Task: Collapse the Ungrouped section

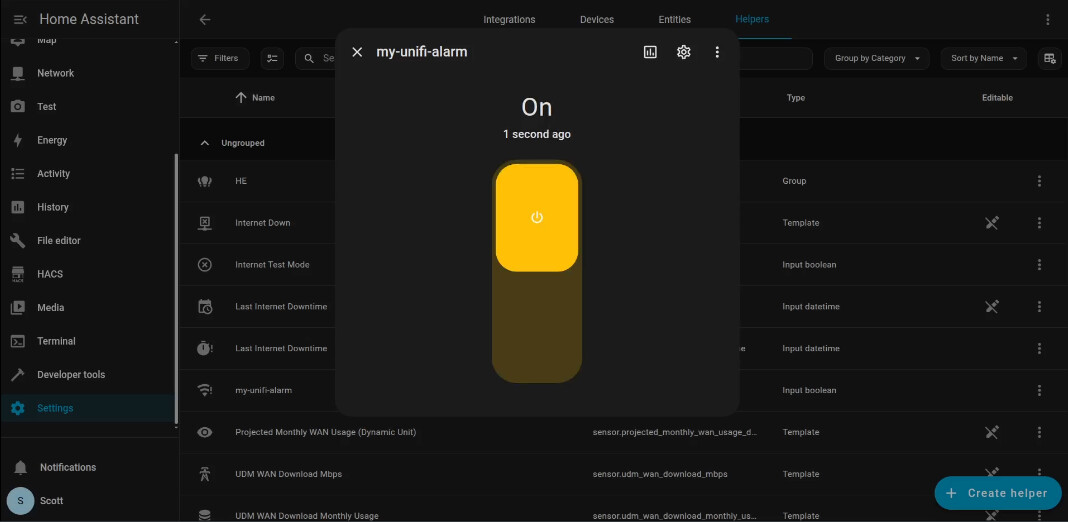Action: click(205, 143)
